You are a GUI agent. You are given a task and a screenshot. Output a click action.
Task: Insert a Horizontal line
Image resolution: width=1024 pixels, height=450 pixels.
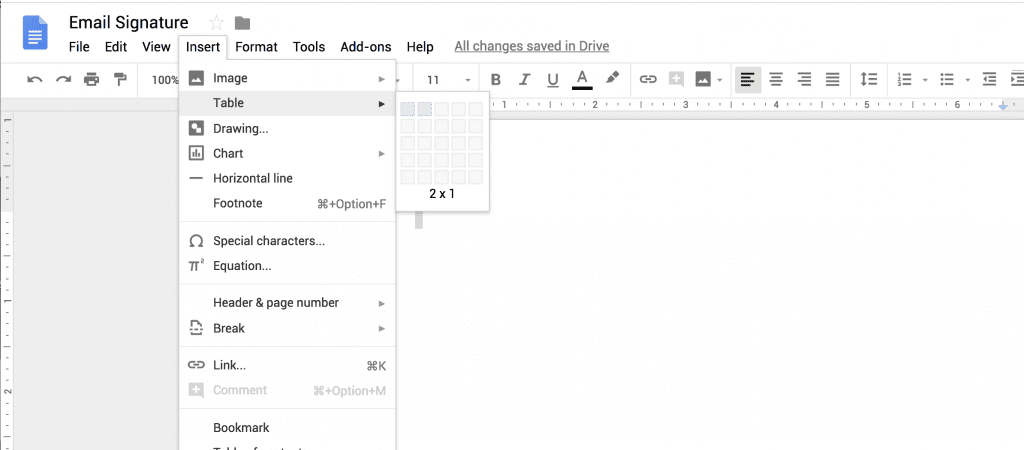(x=287, y=178)
